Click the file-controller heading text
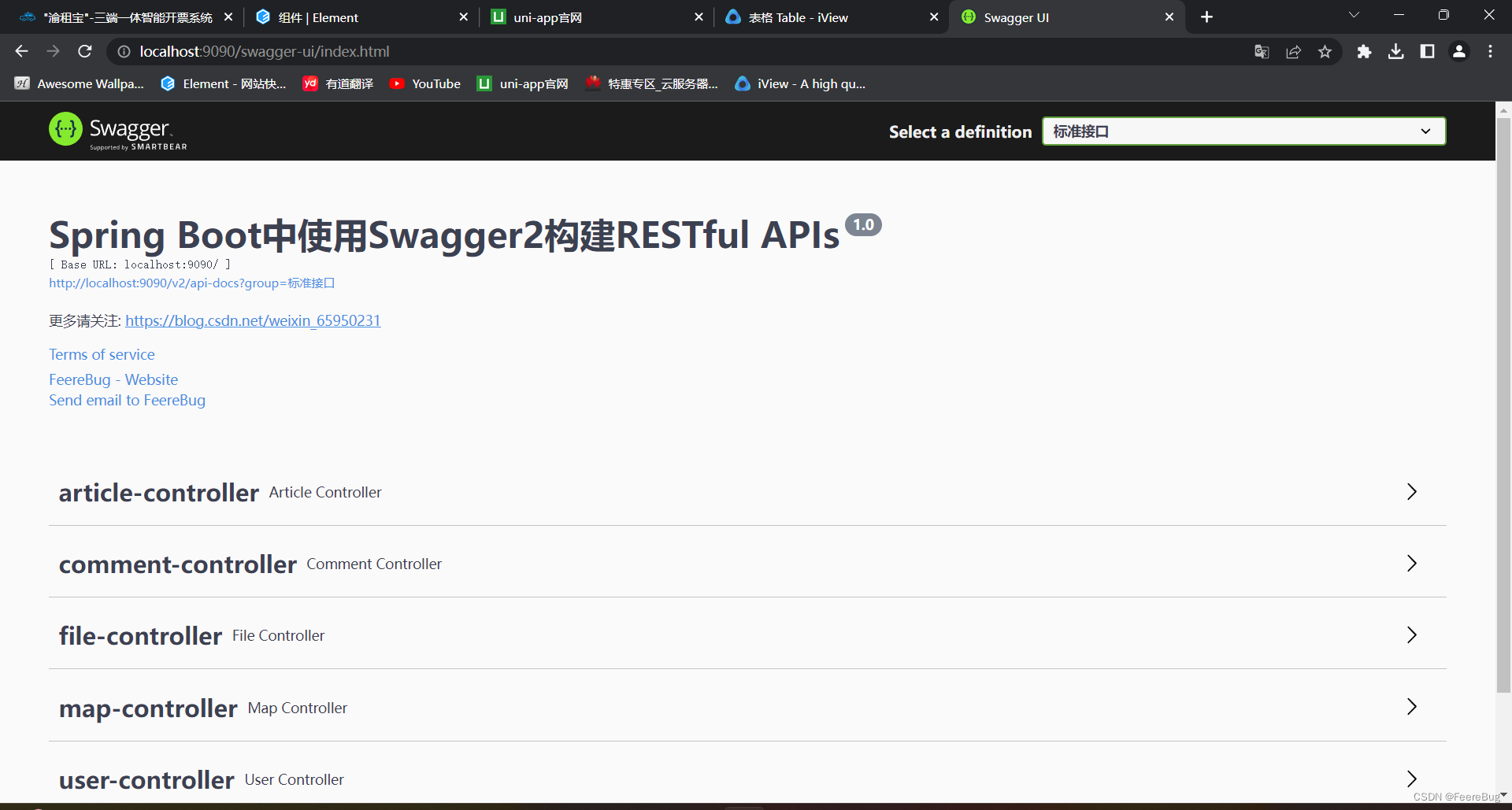Image resolution: width=1512 pixels, height=810 pixels. click(x=140, y=636)
